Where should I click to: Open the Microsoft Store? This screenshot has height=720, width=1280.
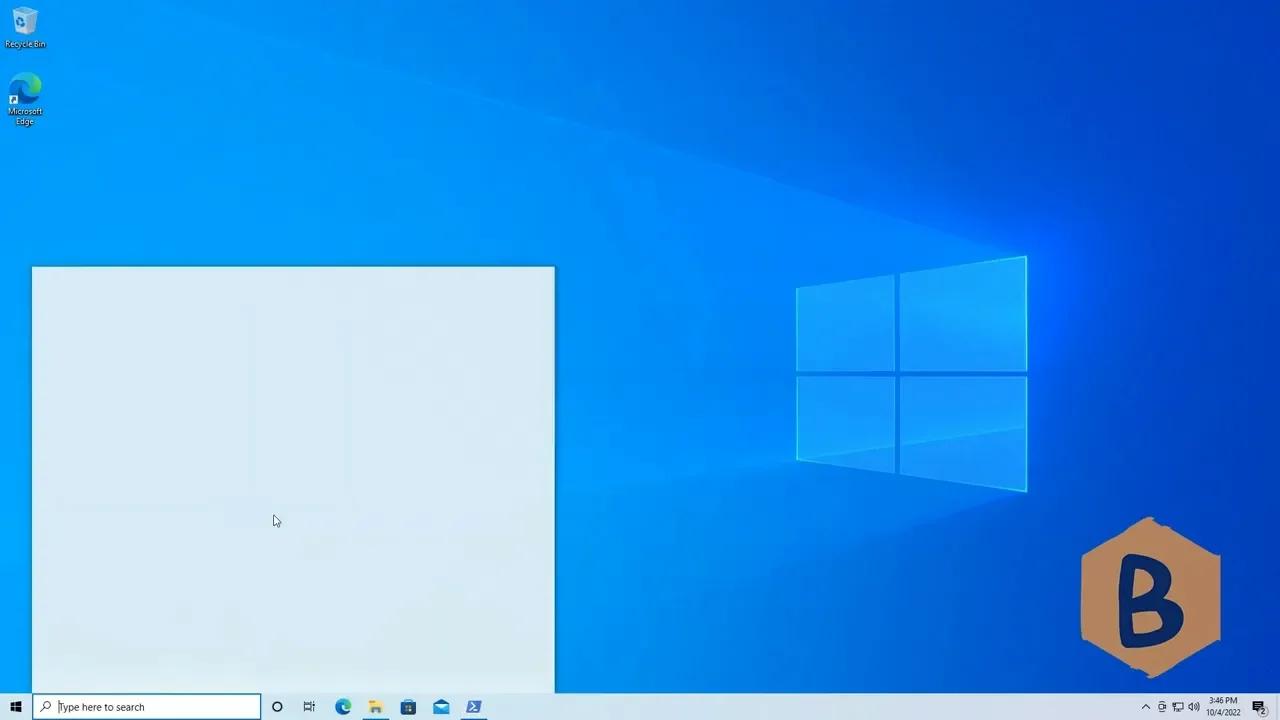tap(408, 707)
